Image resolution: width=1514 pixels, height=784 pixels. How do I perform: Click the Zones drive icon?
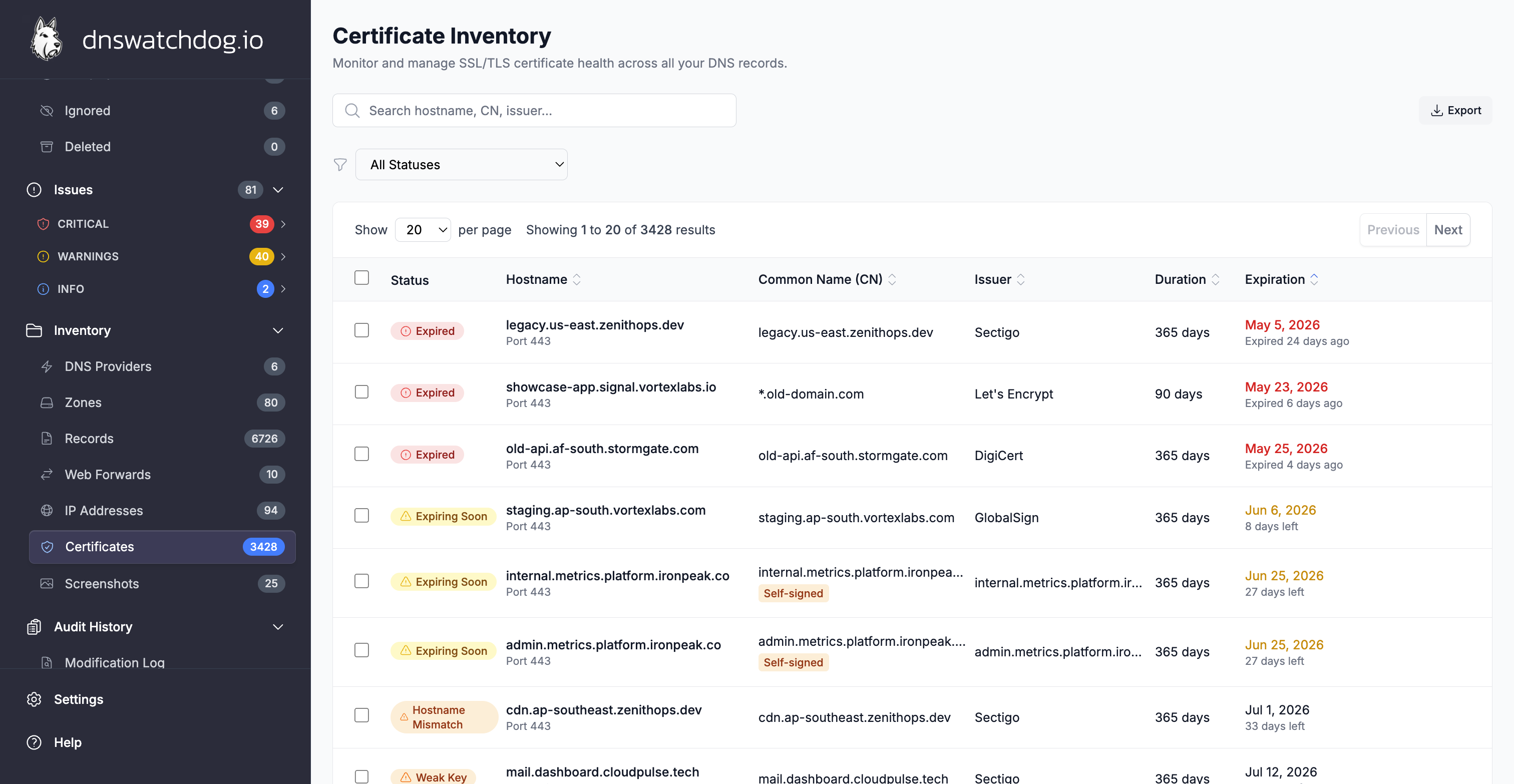tap(47, 403)
